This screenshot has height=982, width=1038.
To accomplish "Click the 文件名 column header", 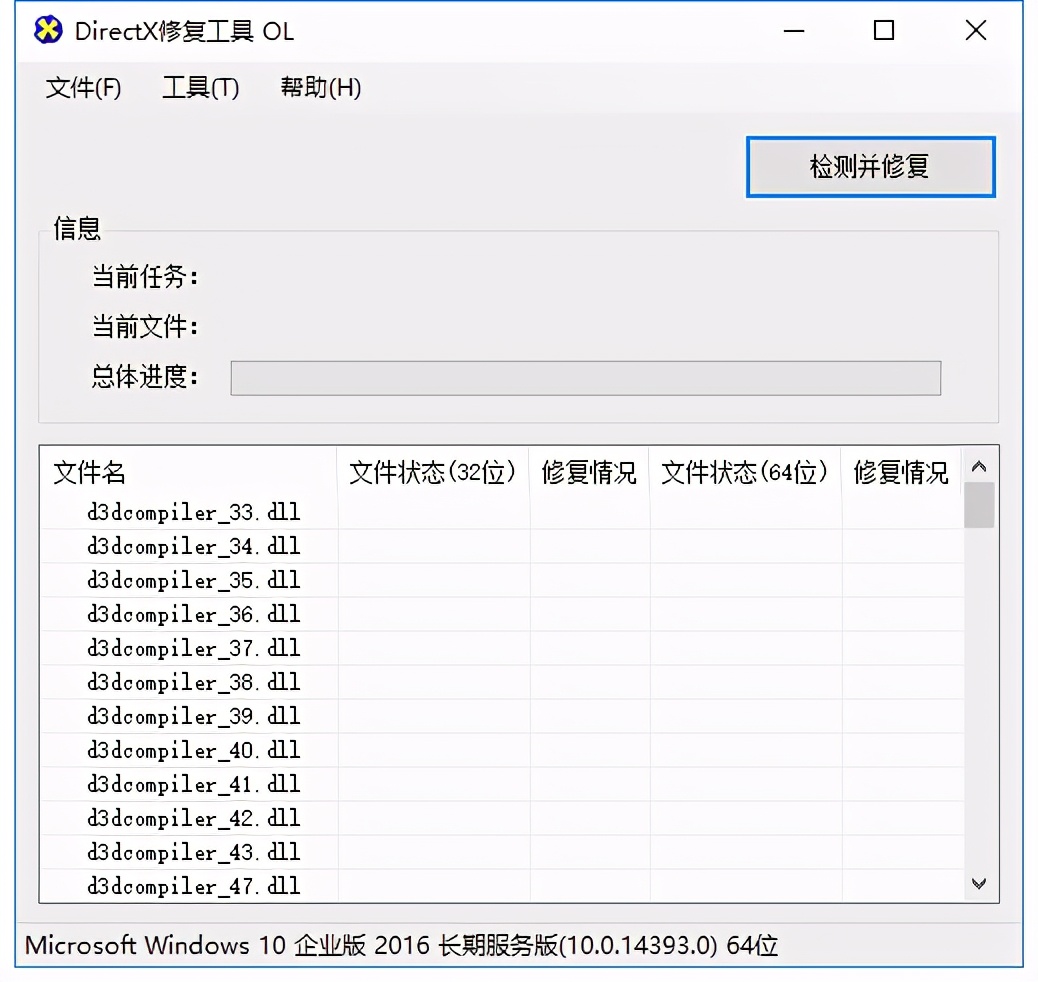I will [x=188, y=473].
